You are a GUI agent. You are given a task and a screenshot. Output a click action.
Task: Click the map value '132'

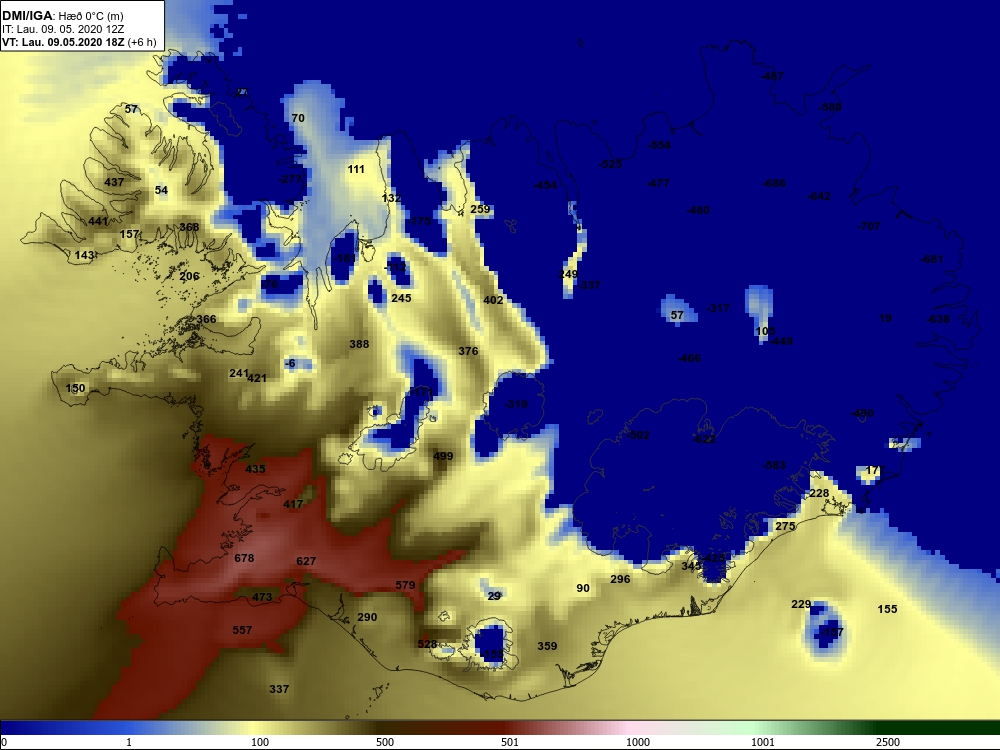[391, 198]
